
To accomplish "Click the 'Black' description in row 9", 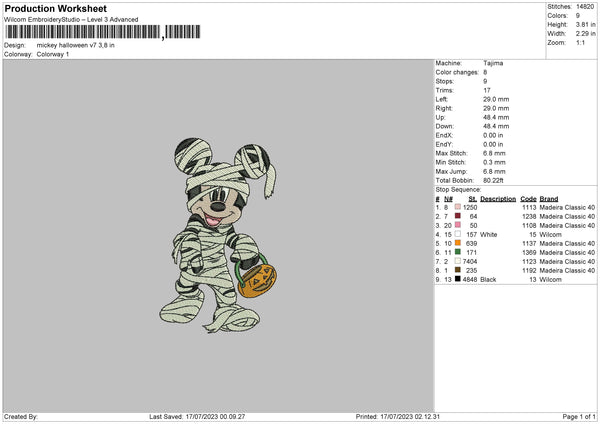I will (x=488, y=279).
